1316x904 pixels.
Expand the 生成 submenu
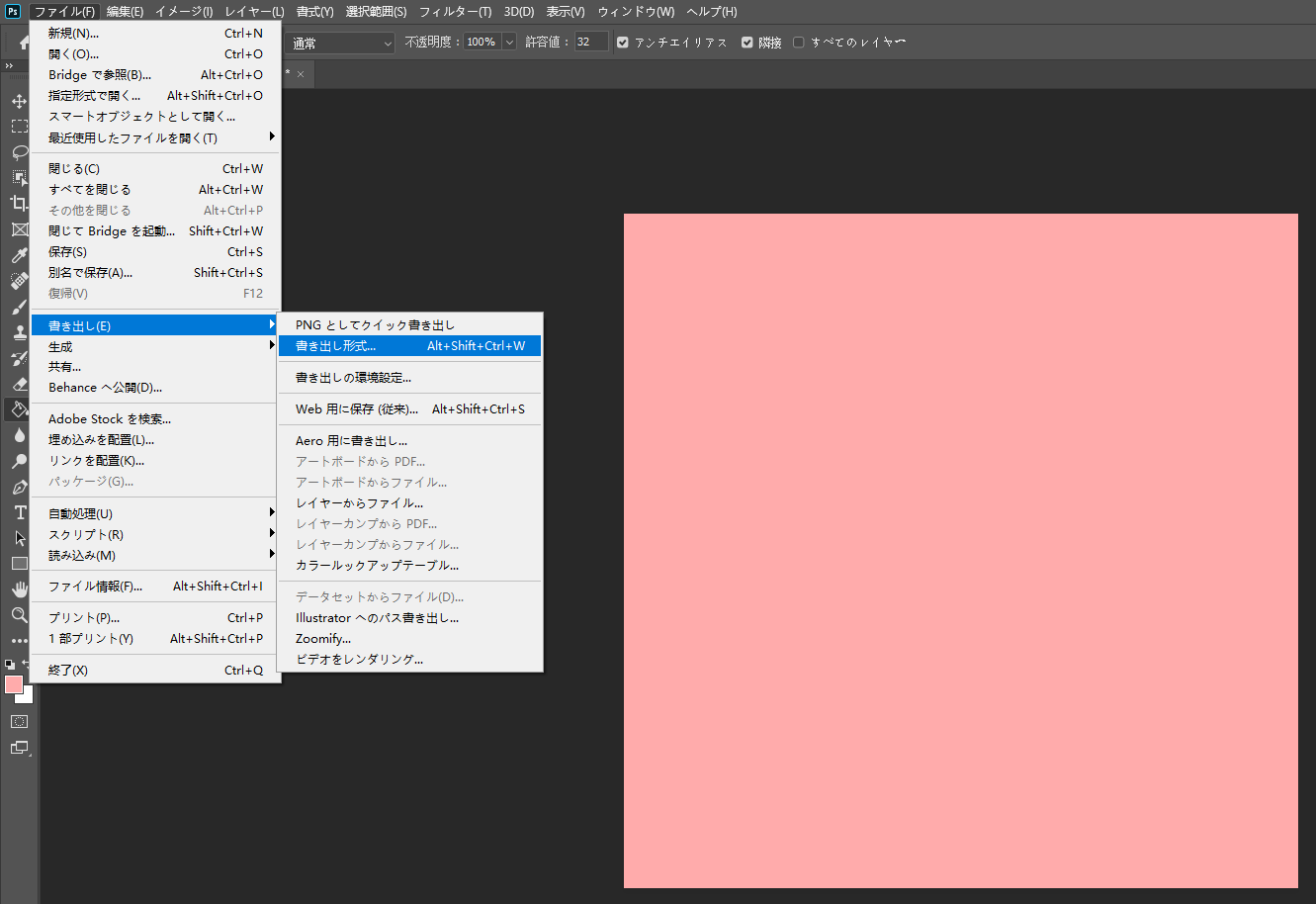click(x=155, y=346)
